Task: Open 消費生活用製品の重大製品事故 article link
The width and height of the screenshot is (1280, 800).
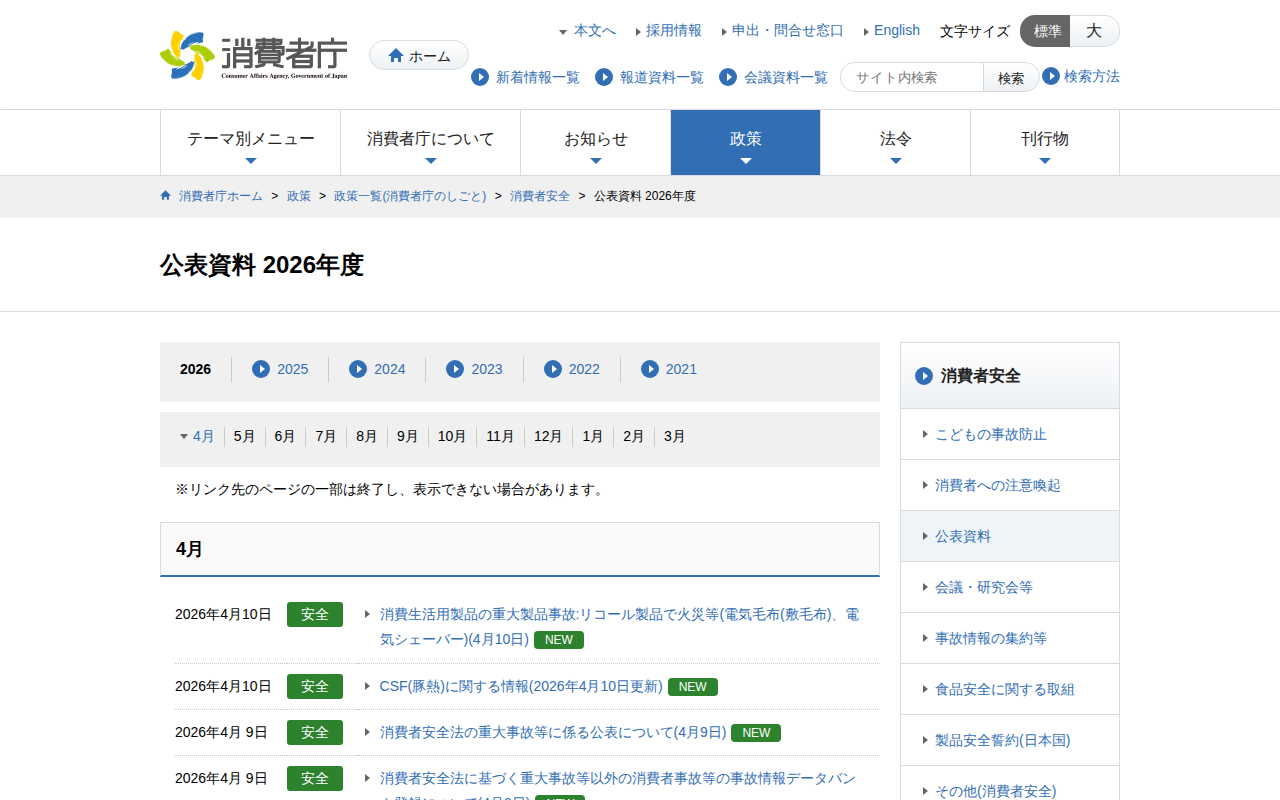Action: click(619, 626)
